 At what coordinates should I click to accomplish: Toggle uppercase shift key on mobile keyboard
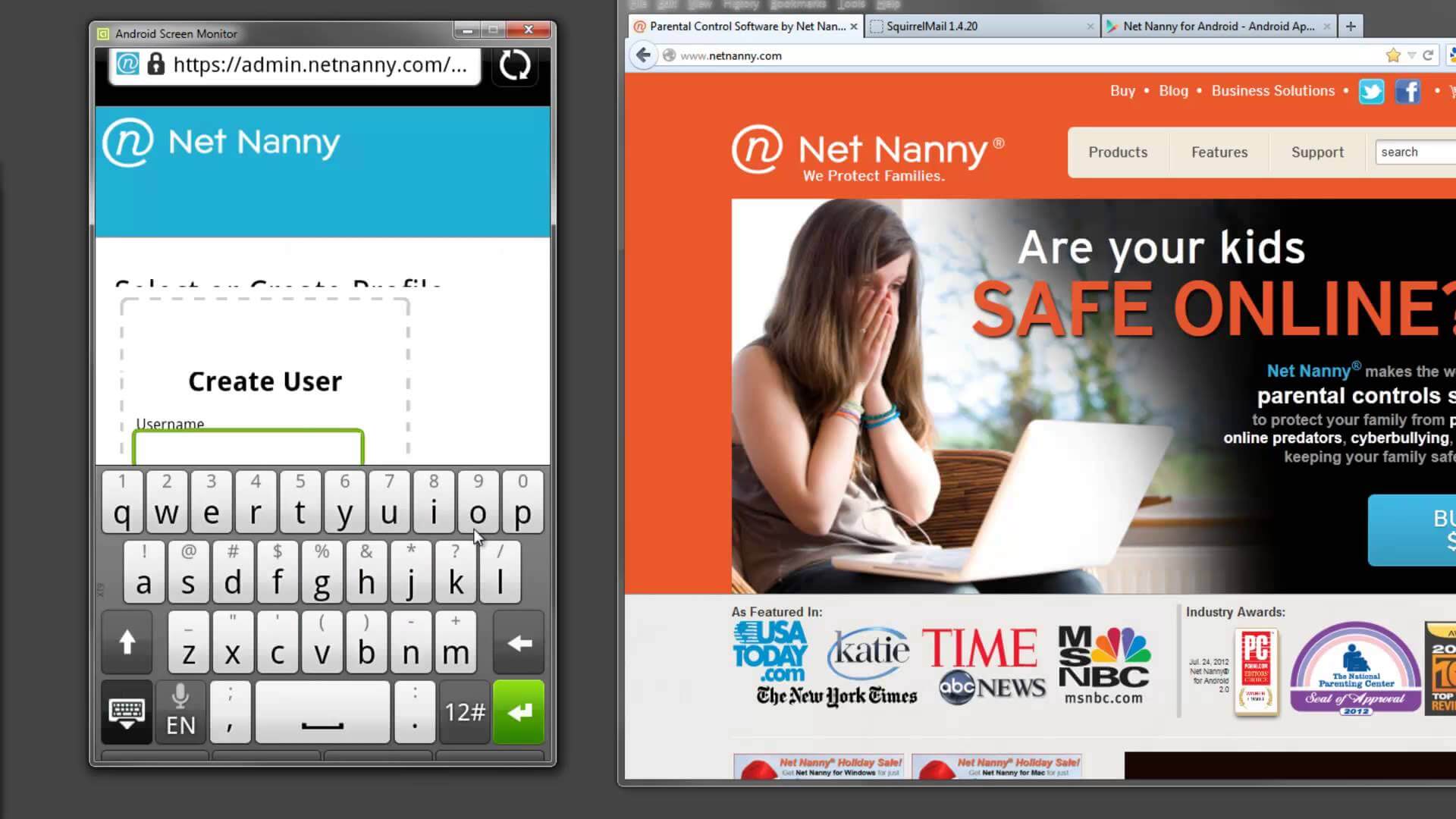pyautogui.click(x=128, y=641)
